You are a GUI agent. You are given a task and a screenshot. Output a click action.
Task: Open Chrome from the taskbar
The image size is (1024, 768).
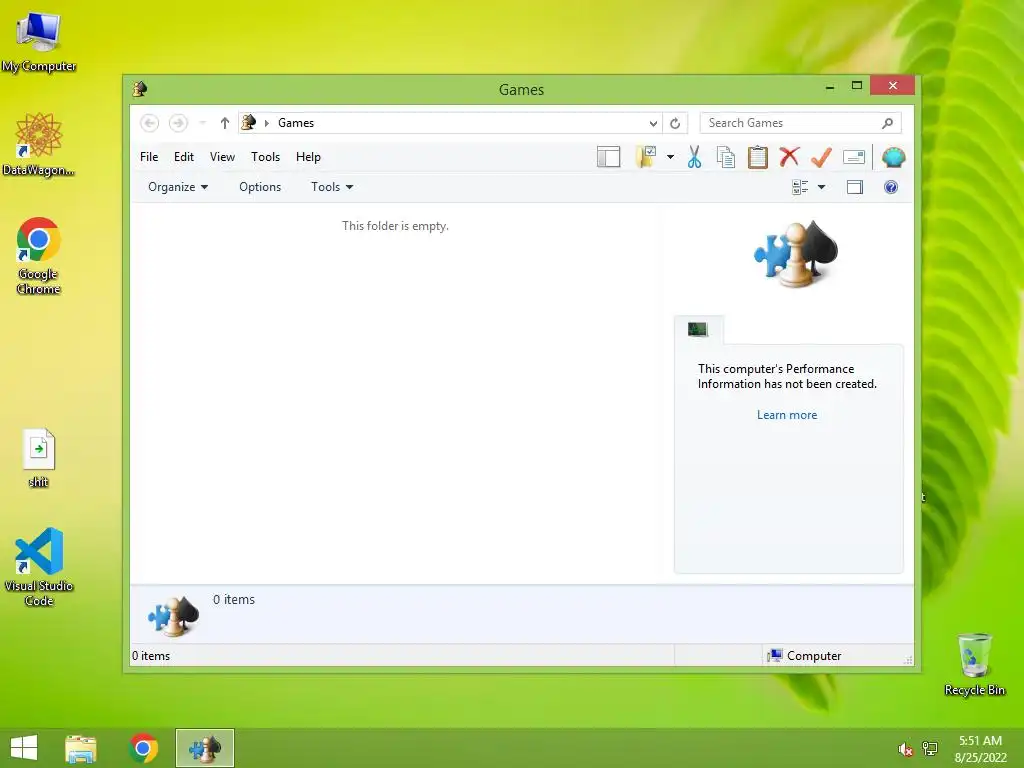coord(144,748)
